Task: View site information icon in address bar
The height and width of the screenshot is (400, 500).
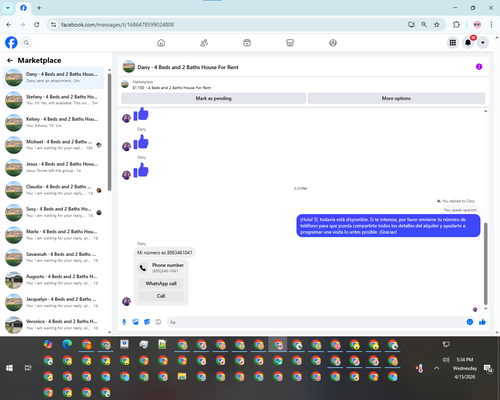Action: 53,25
